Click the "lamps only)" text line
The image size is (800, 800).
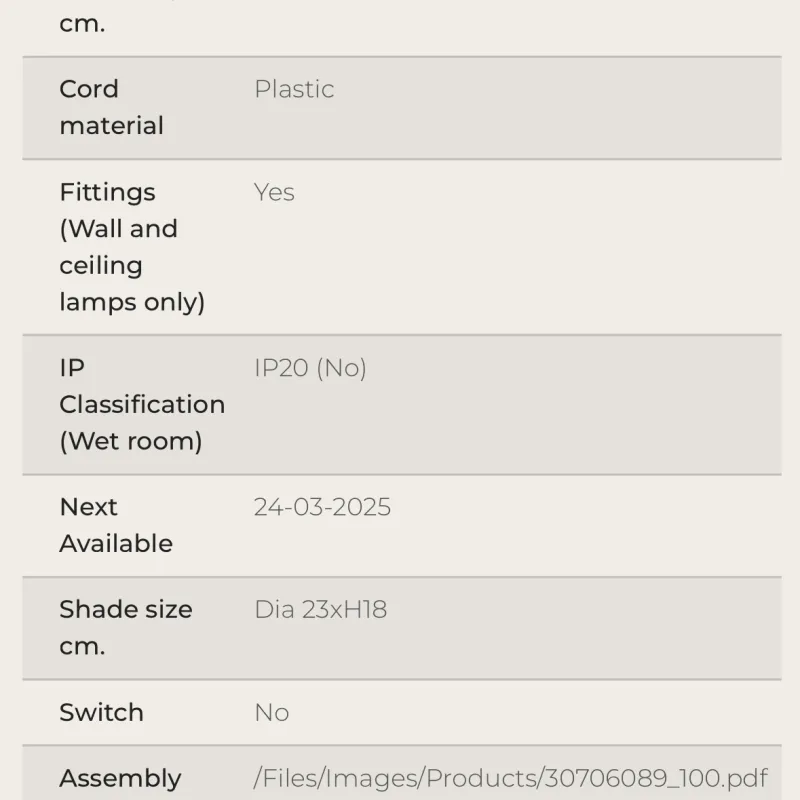click(x=132, y=302)
